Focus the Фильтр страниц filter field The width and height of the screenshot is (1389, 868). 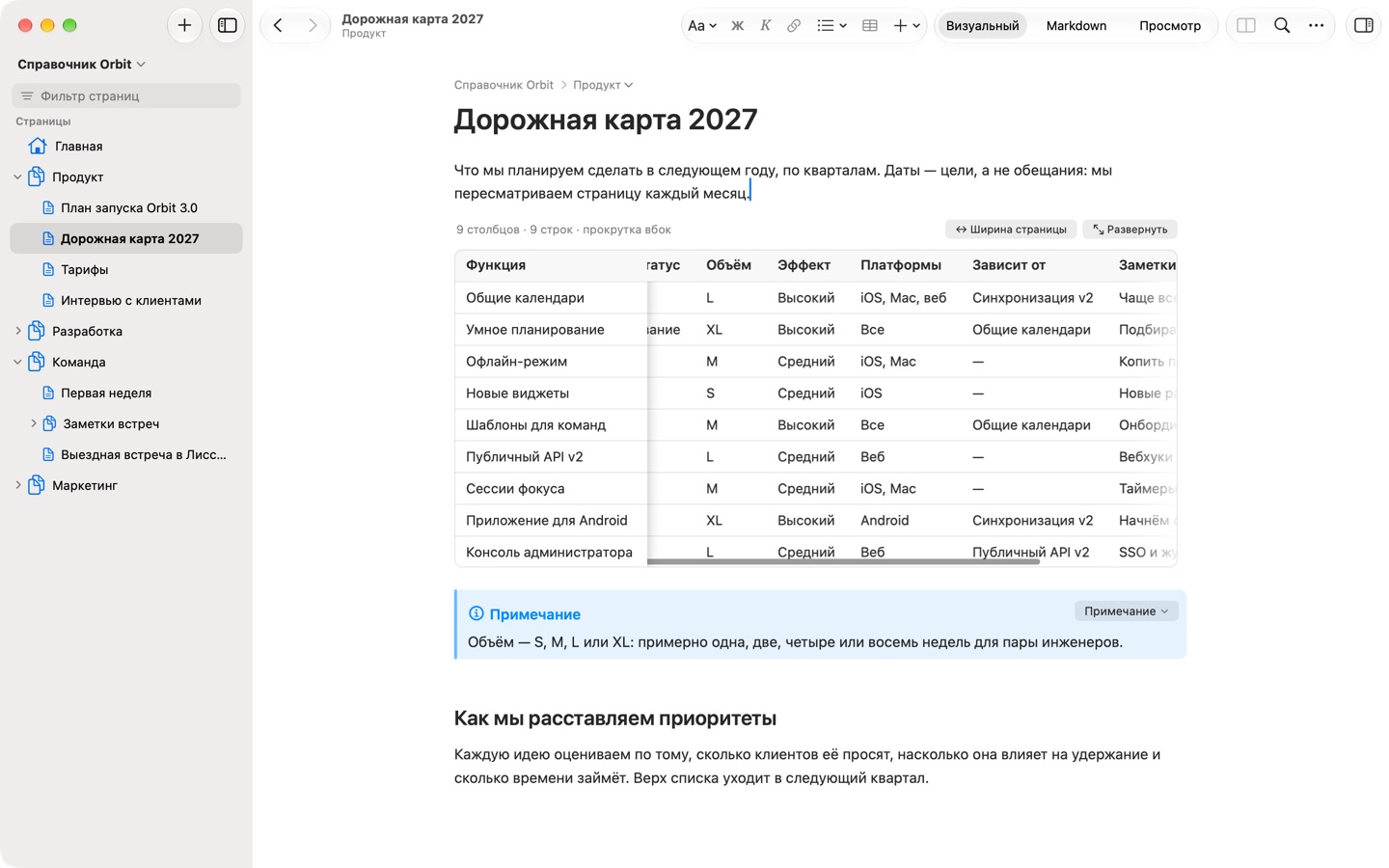(x=126, y=95)
